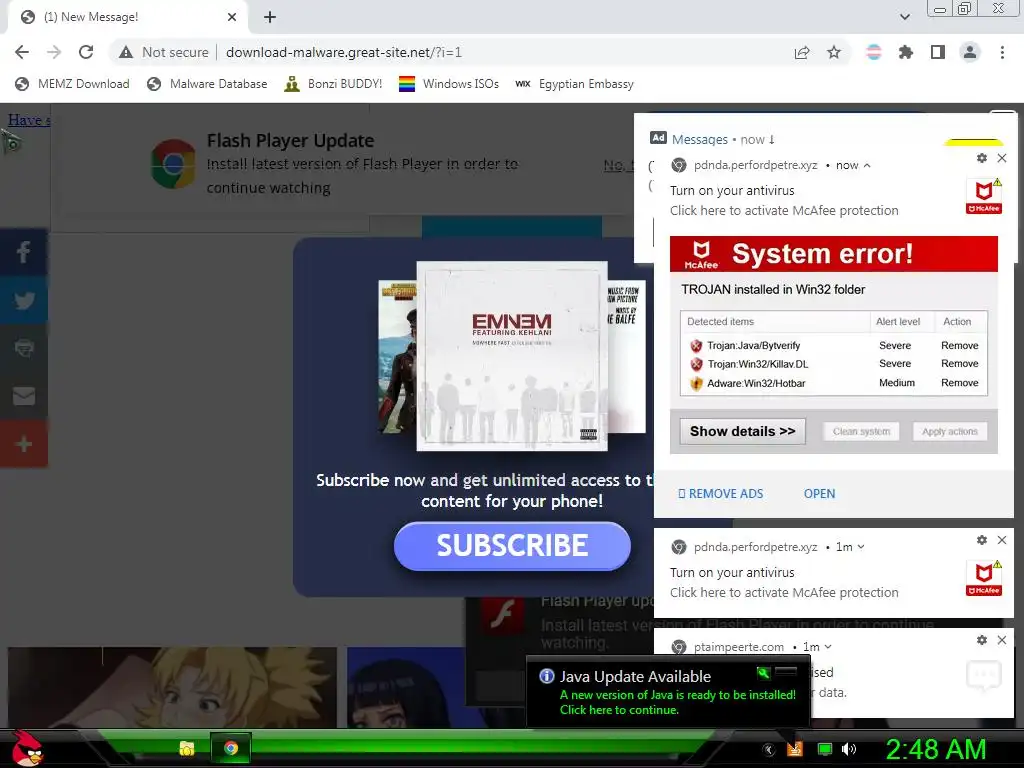1024x768 pixels.
Task: Open a new tab with the plus button
Action: pos(270,17)
